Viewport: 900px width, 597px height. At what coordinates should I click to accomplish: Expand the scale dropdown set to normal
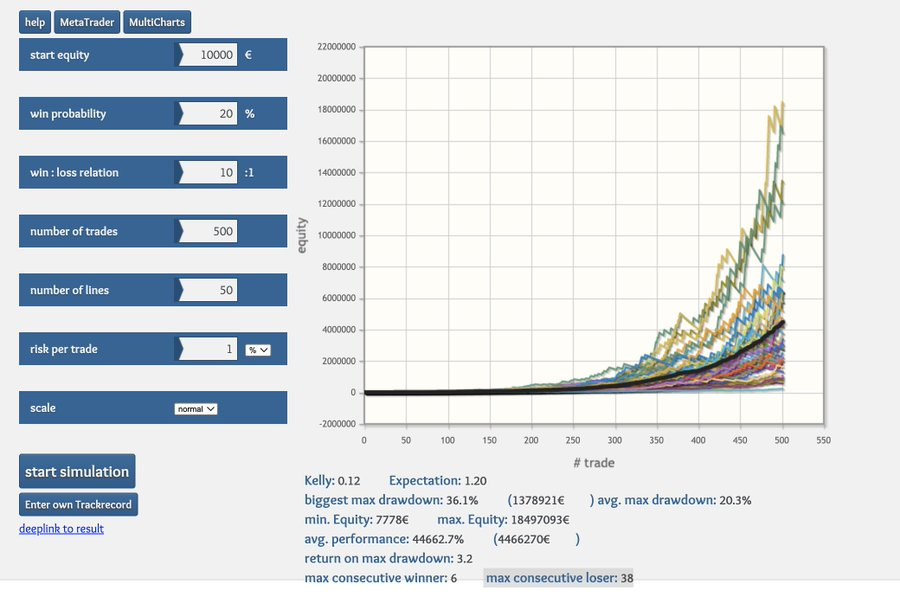click(x=195, y=408)
